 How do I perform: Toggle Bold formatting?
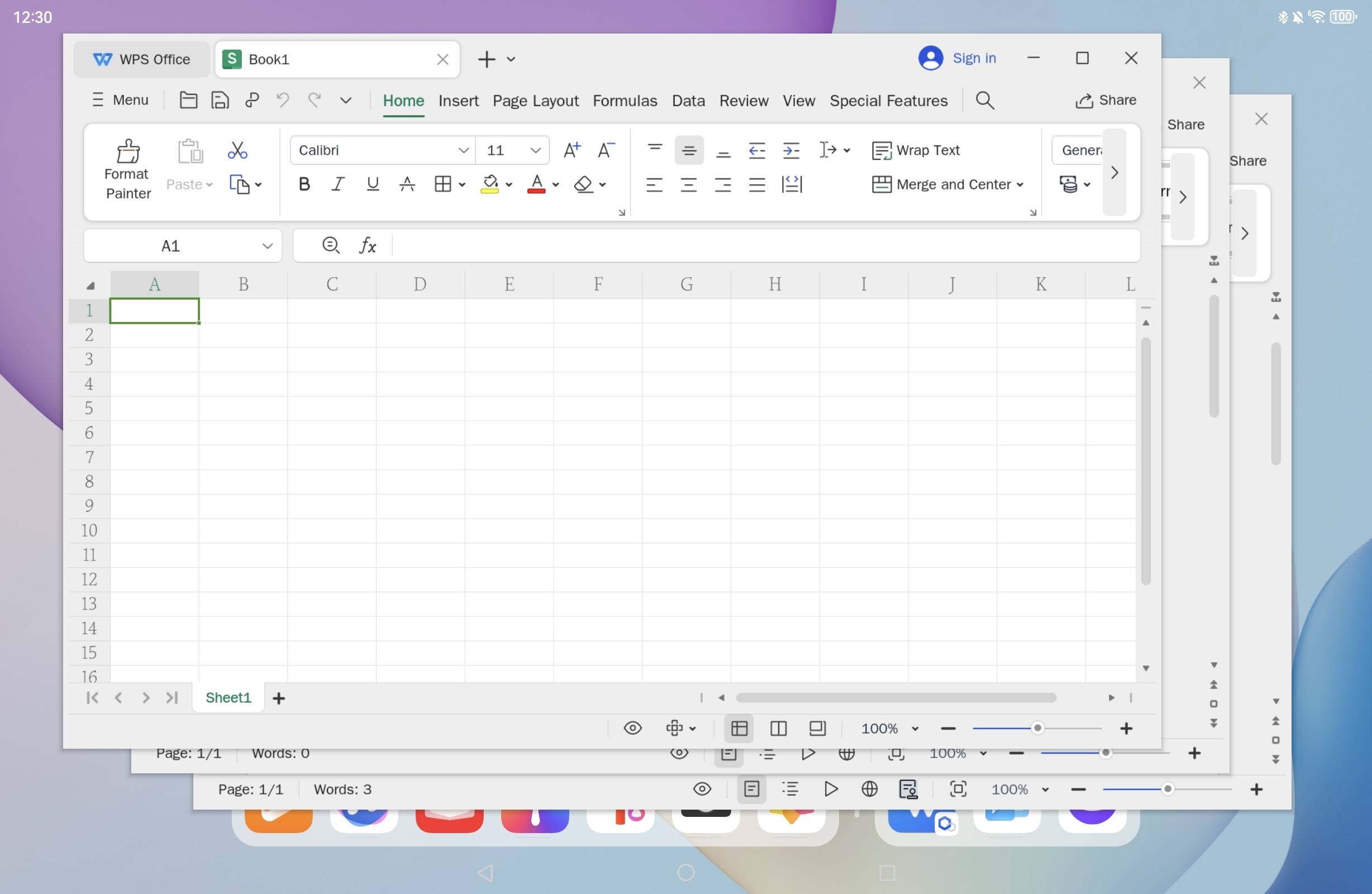pyautogui.click(x=304, y=184)
